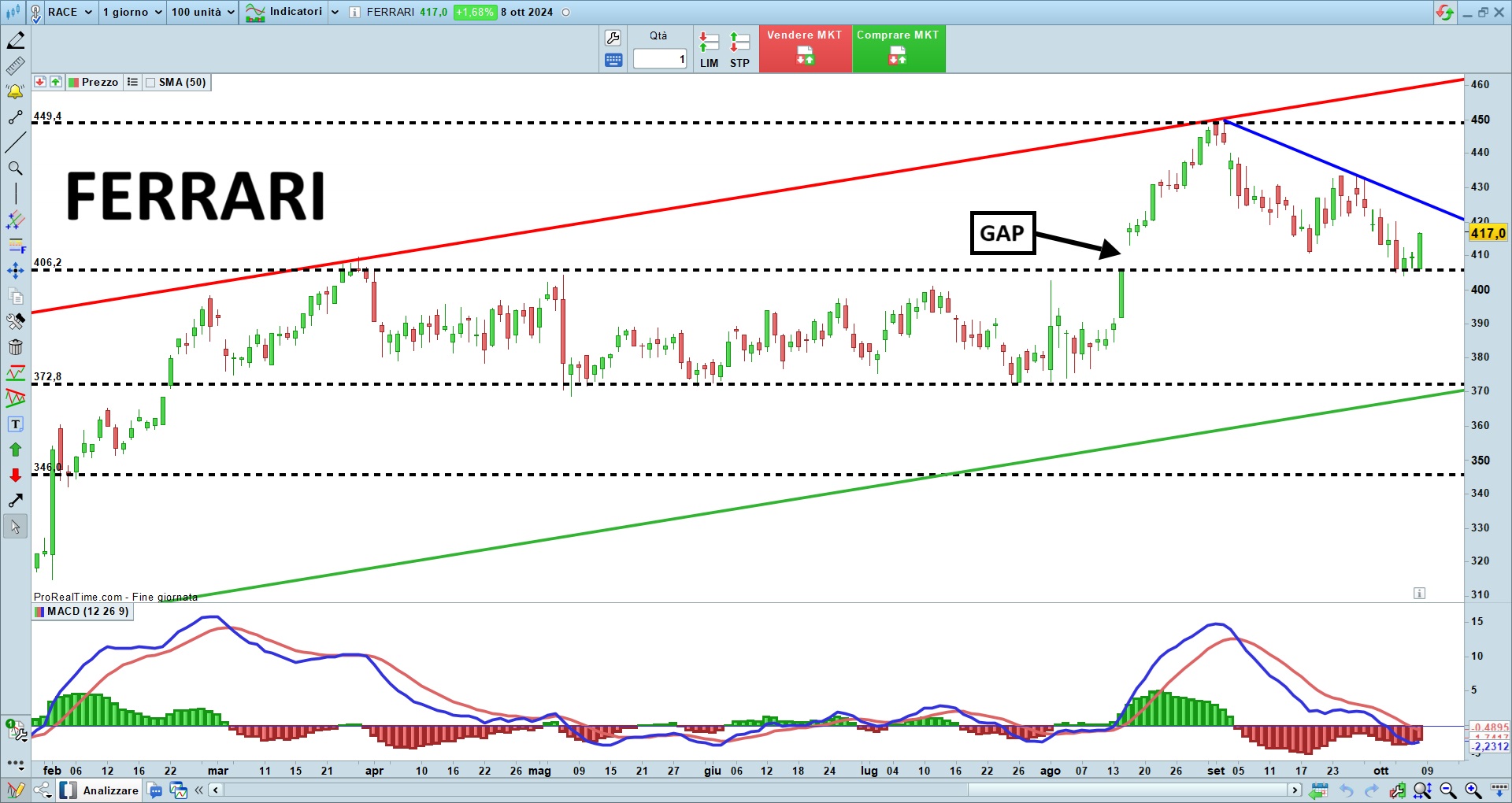Select the magnifier zoom tool in sidebar
Image resolution: width=1512 pixels, height=803 pixels.
[x=16, y=168]
